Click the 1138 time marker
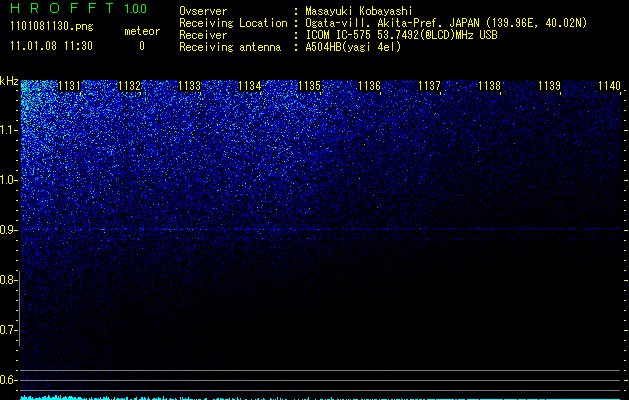 [x=489, y=86]
